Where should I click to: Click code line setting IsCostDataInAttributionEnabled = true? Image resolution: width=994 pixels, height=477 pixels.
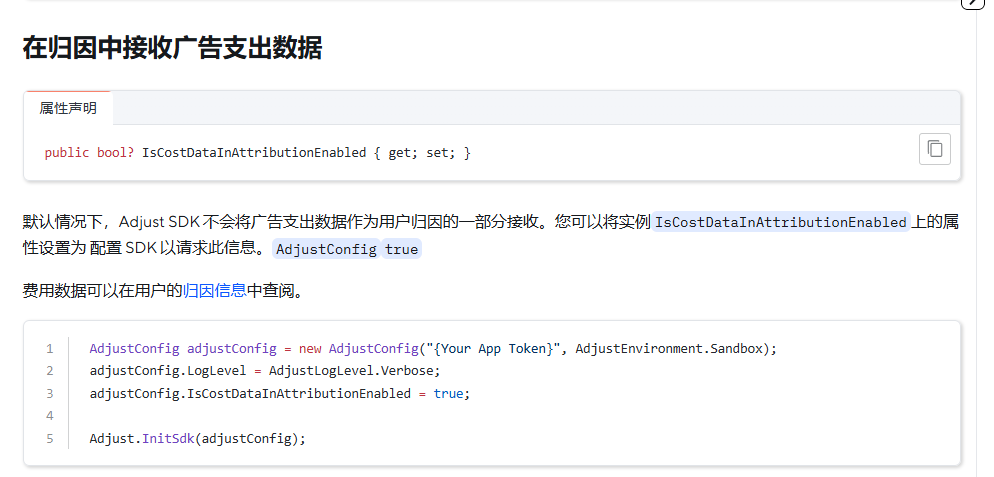tap(280, 393)
